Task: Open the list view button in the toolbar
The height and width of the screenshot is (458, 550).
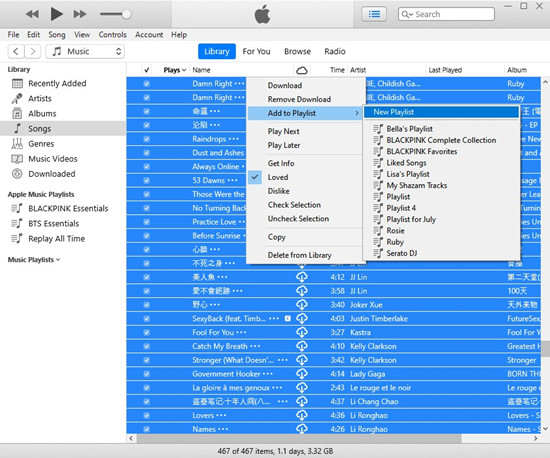Action: 374,14
